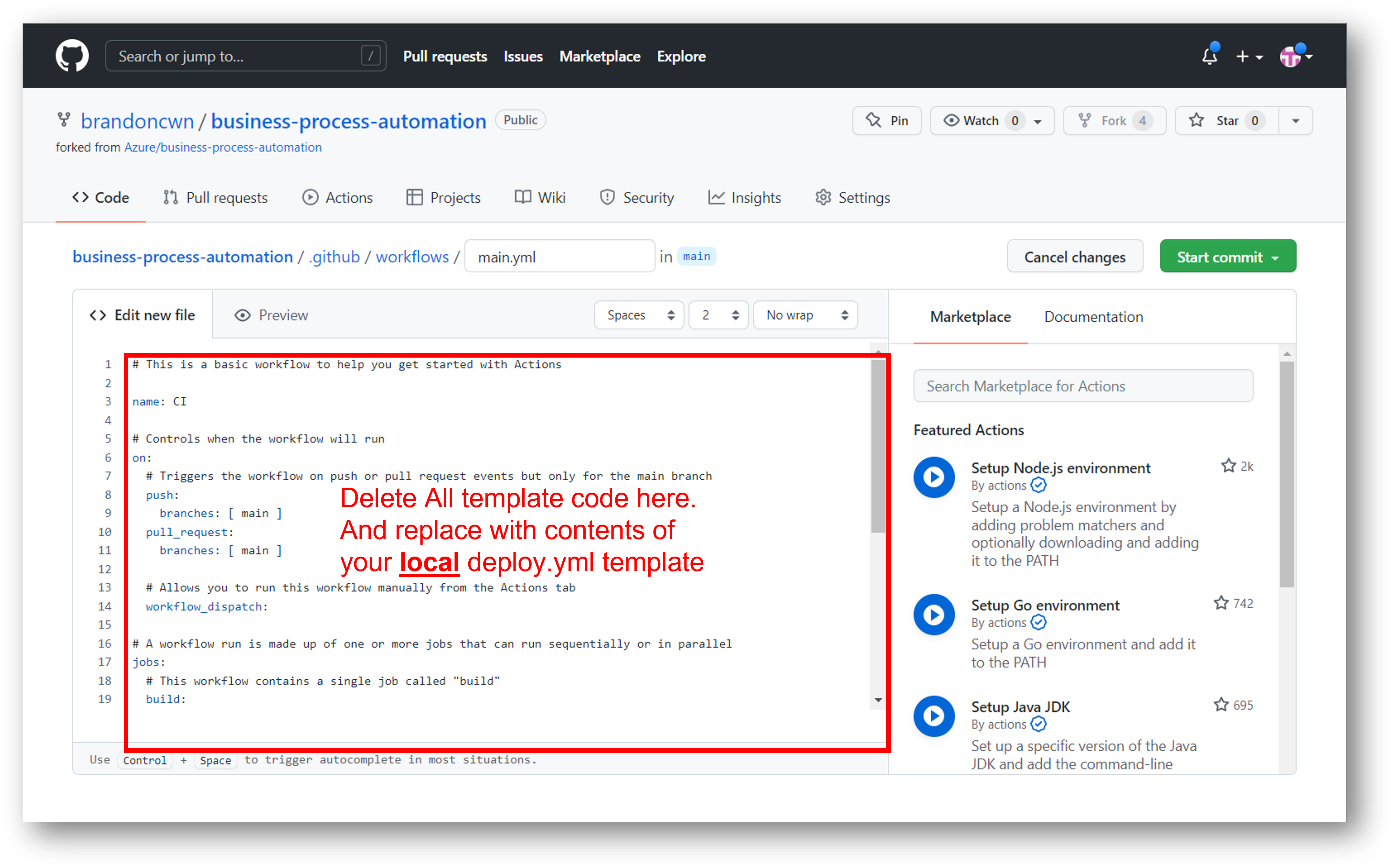Open the indent size 2 dropdown

[718, 315]
